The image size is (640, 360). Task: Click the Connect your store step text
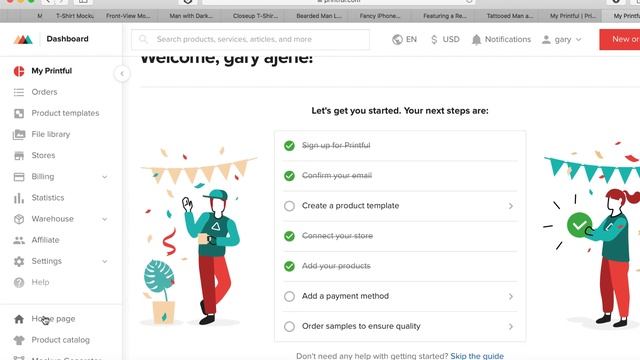point(337,236)
